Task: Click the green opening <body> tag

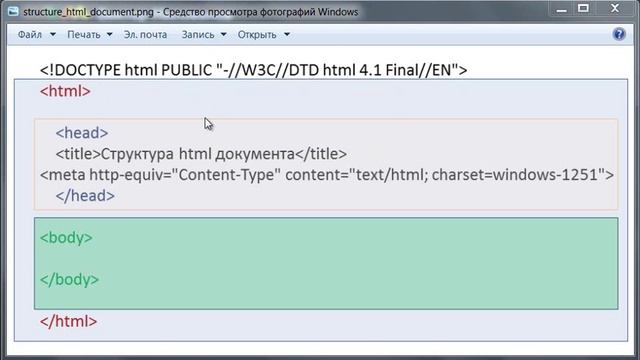Action: 67,238
